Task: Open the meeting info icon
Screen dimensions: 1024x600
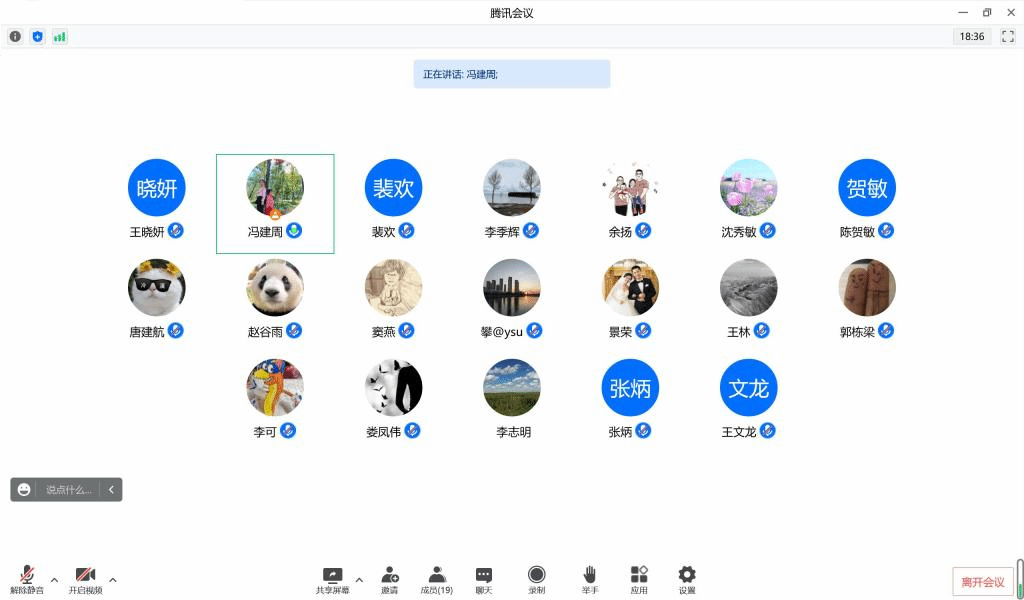Action: pyautogui.click(x=15, y=37)
